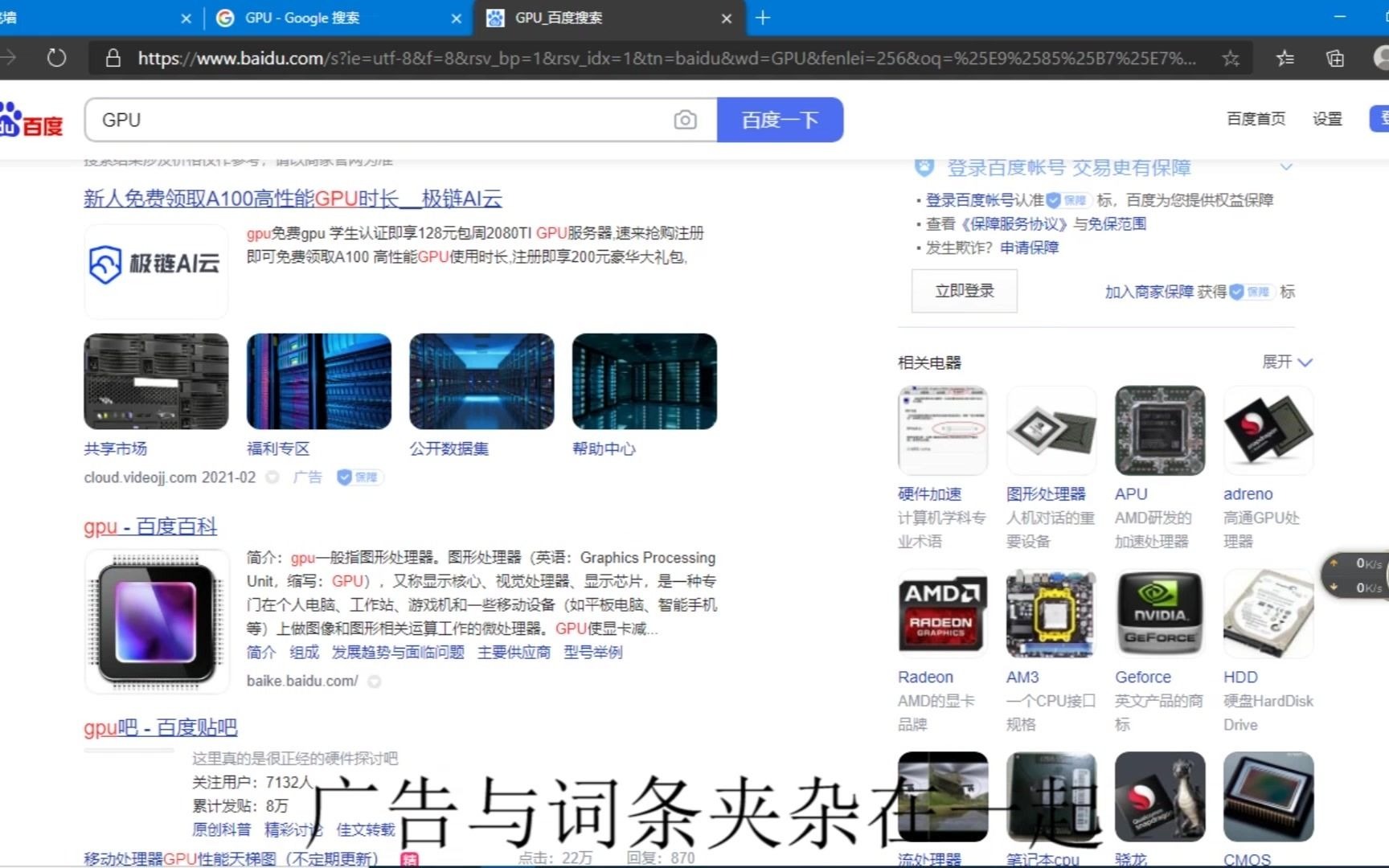Click the browser address bar URL
The height and width of the screenshot is (868, 1389).
pos(666,58)
